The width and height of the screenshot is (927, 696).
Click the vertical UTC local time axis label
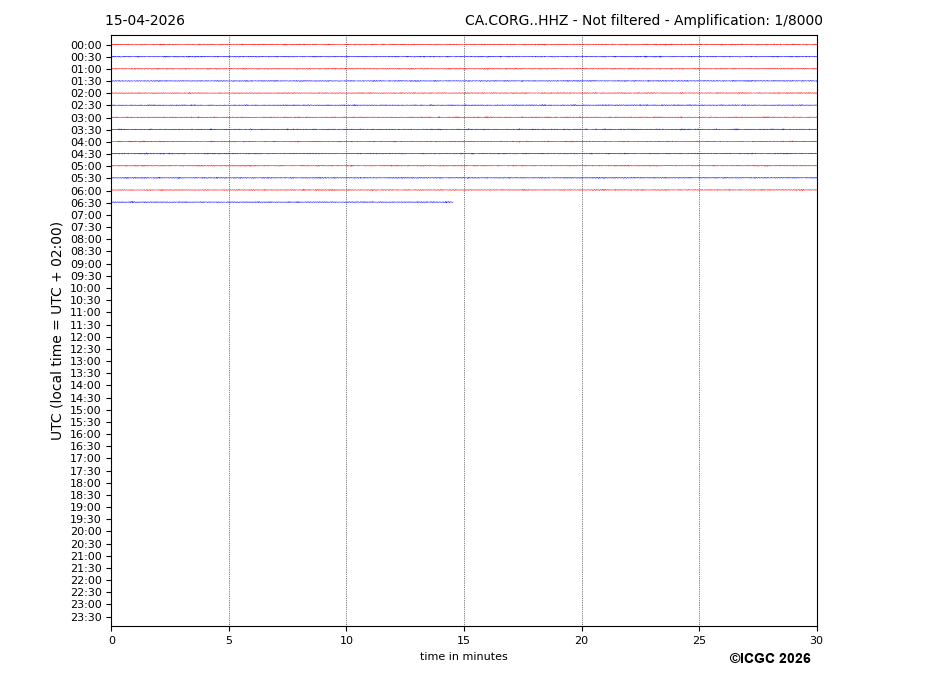point(57,331)
